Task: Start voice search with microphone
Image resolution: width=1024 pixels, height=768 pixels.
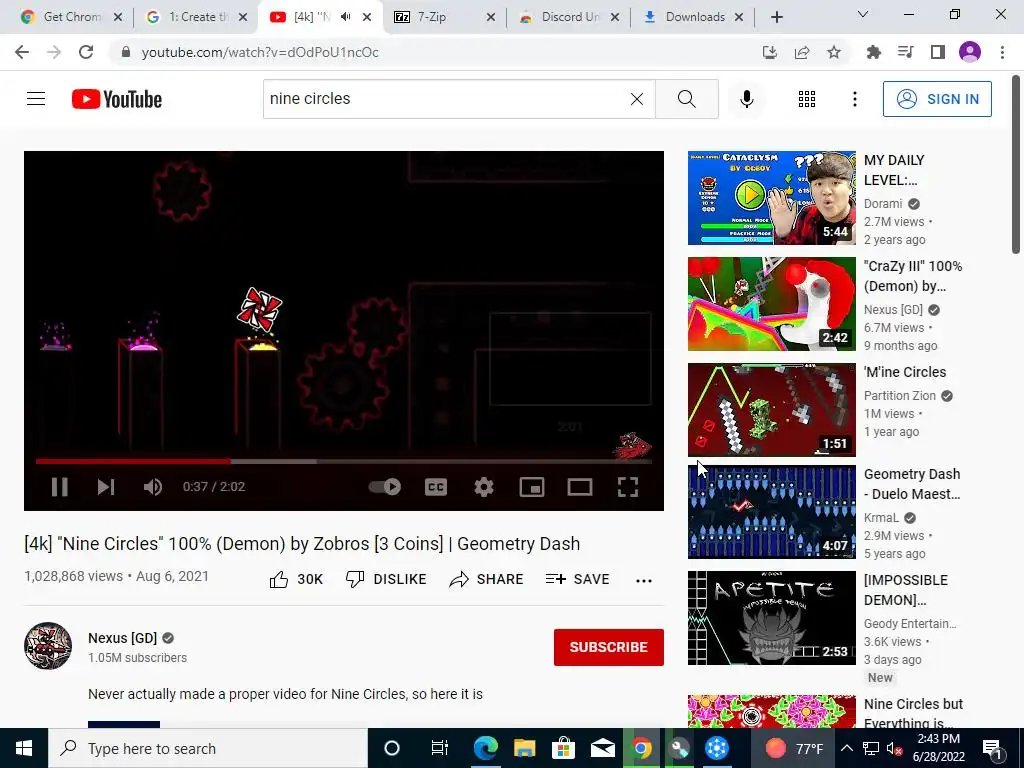Action: point(747,99)
